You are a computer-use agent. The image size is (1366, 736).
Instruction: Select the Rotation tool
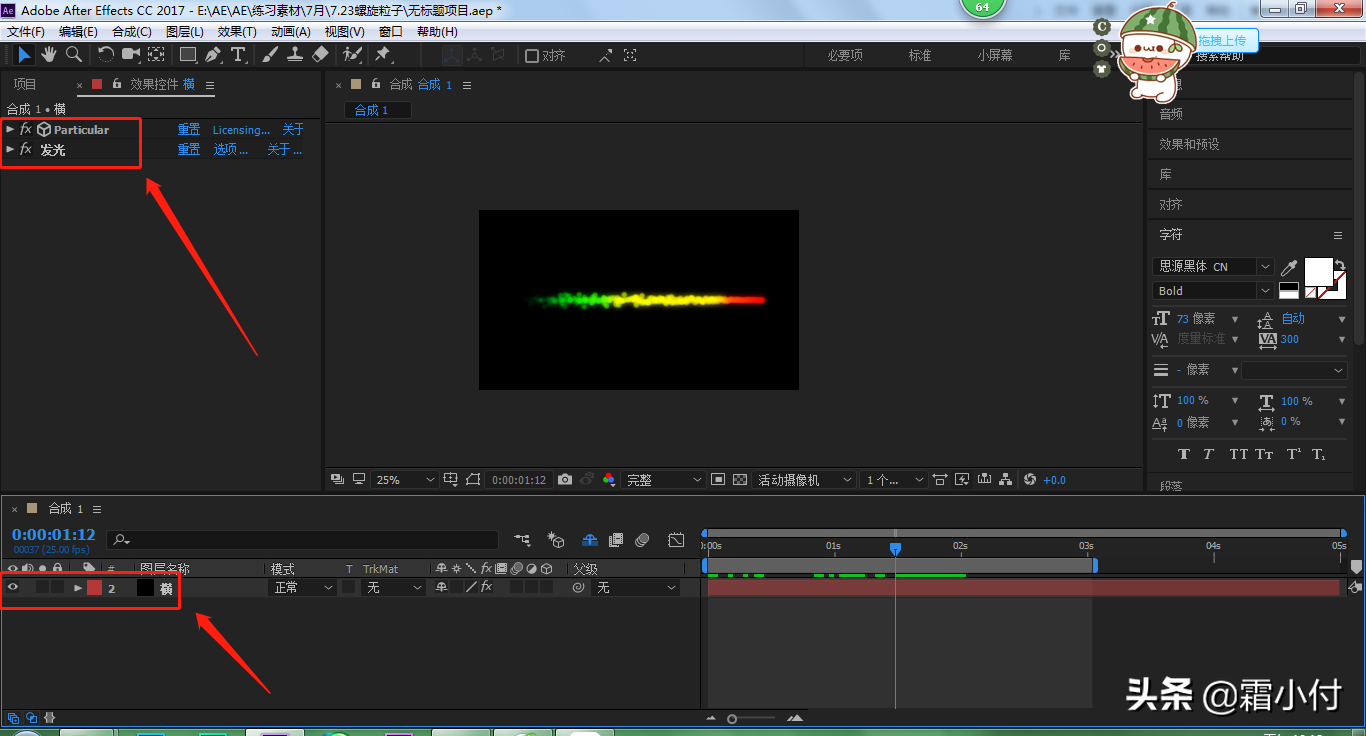point(106,54)
